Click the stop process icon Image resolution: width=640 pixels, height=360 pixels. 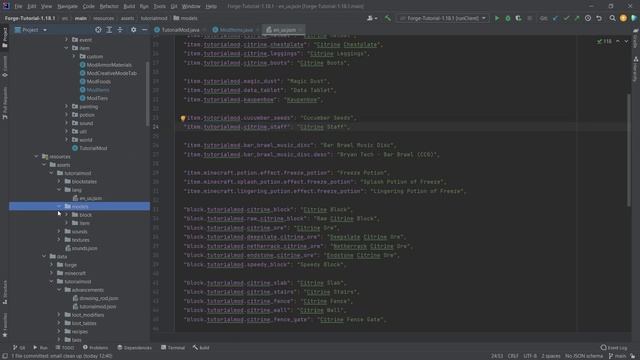click(529, 18)
